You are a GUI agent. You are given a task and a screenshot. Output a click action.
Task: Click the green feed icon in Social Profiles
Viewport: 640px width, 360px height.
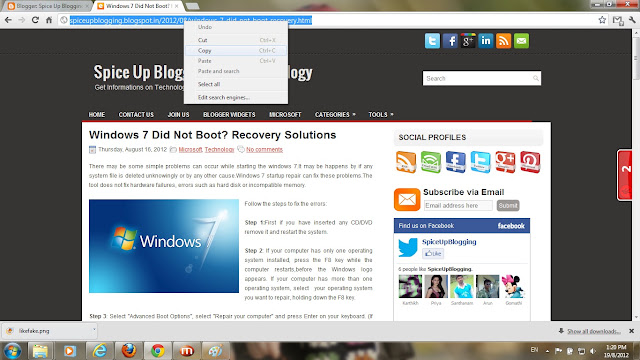(431, 162)
